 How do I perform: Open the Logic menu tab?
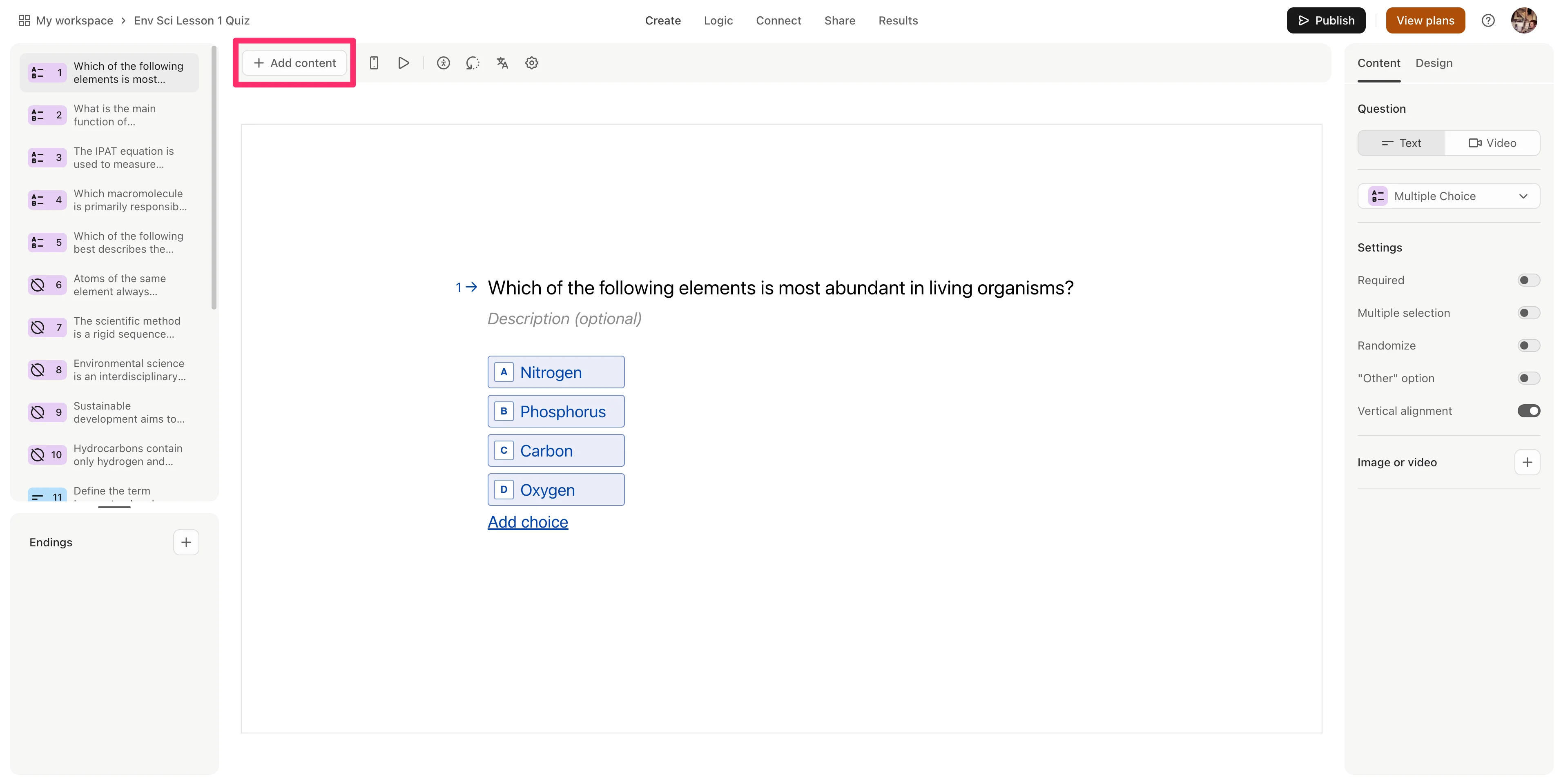[x=718, y=20]
